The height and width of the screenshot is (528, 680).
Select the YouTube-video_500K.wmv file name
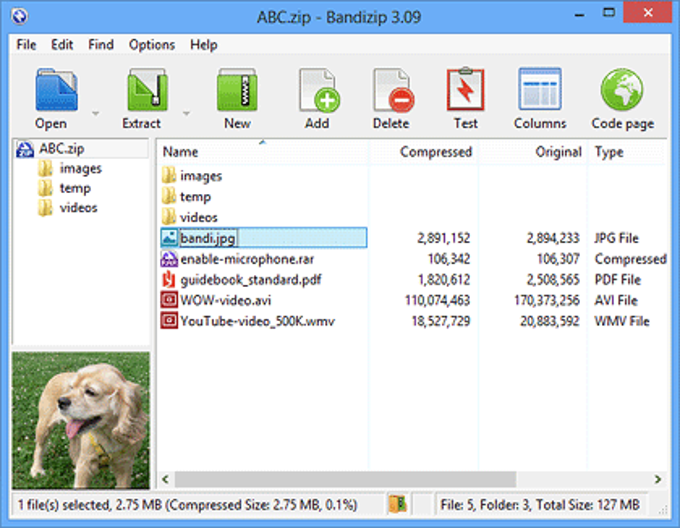(258, 321)
